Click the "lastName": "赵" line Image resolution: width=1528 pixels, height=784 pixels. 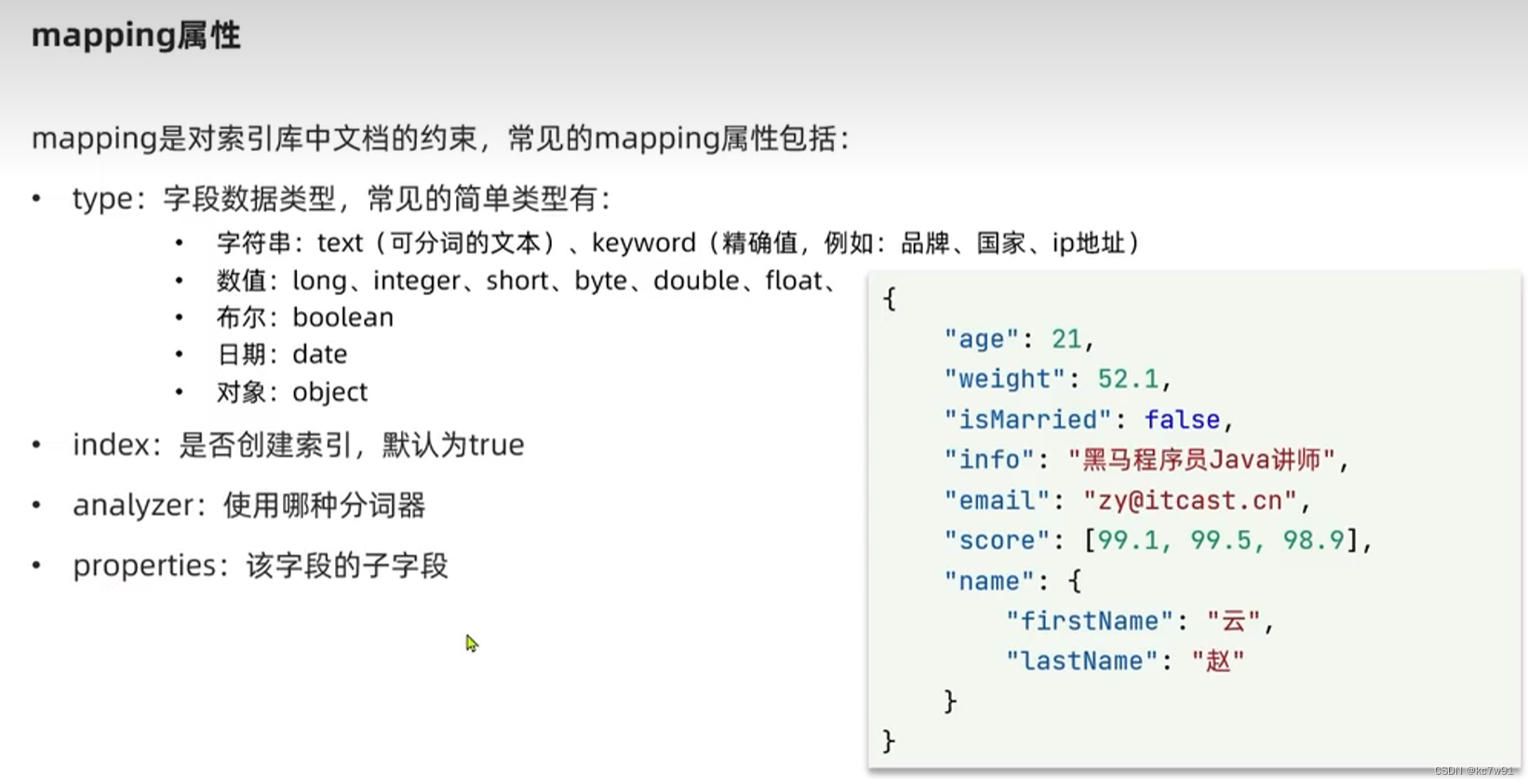tap(1125, 661)
